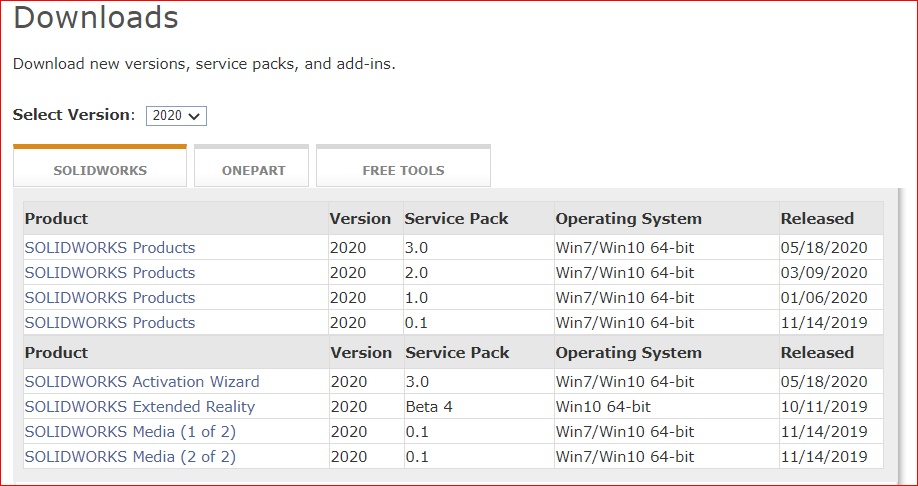918x486 pixels.
Task: Switch to the SOLIDWORKS tab
Action: (100, 166)
